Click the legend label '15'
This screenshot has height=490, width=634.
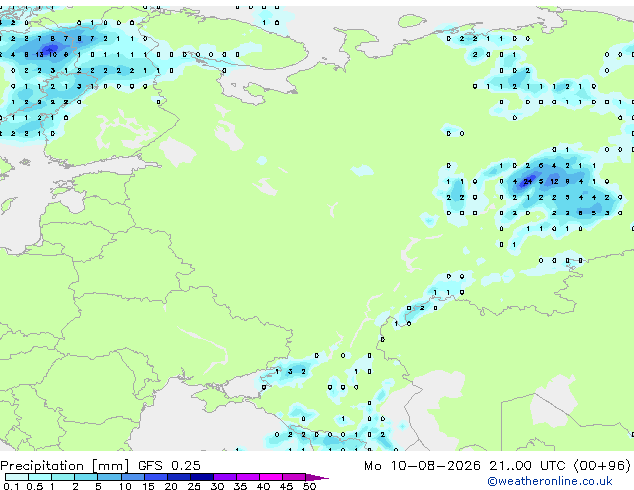coord(148,486)
